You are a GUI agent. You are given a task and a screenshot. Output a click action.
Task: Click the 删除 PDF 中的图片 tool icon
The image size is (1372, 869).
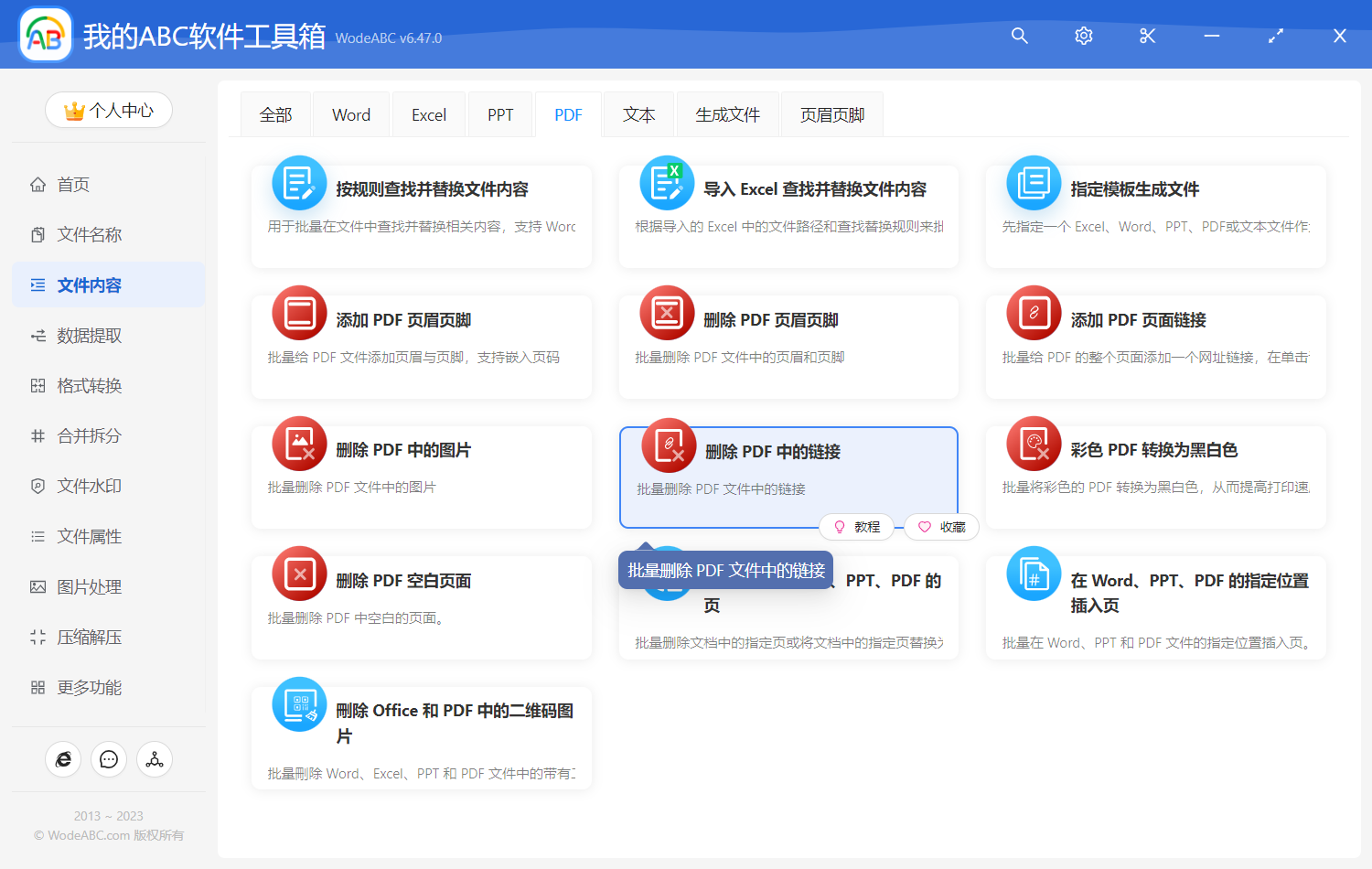pyautogui.click(x=299, y=443)
